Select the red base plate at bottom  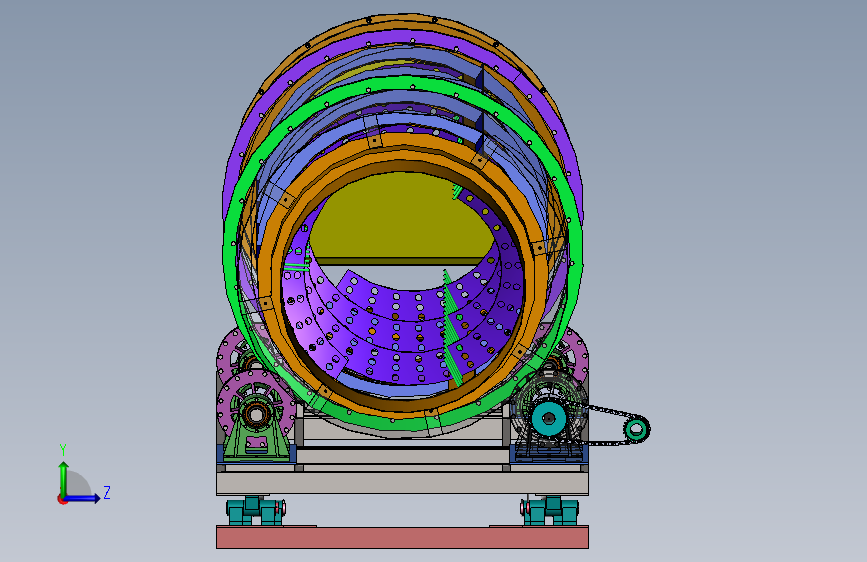(x=402, y=537)
